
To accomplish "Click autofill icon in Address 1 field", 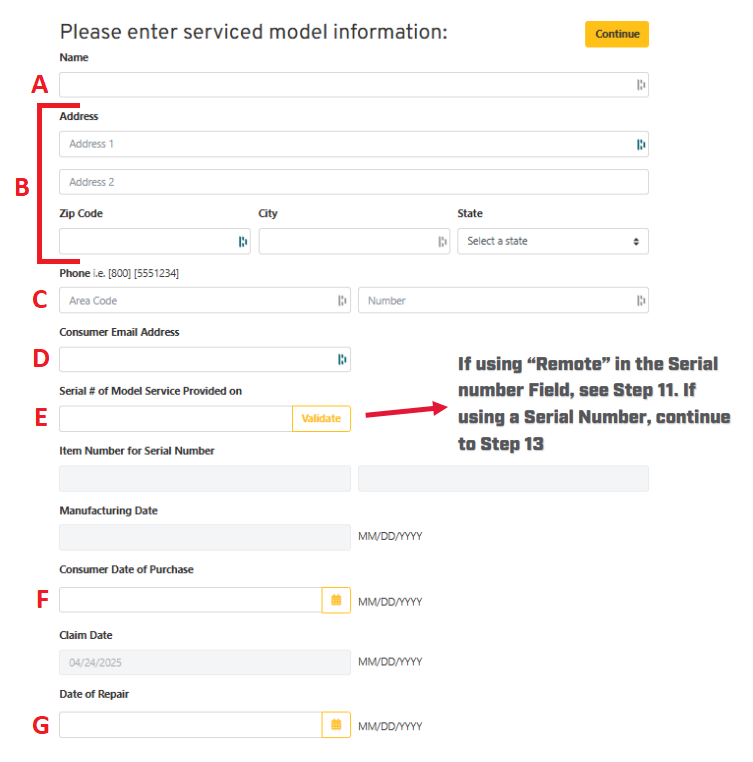I will coord(641,145).
